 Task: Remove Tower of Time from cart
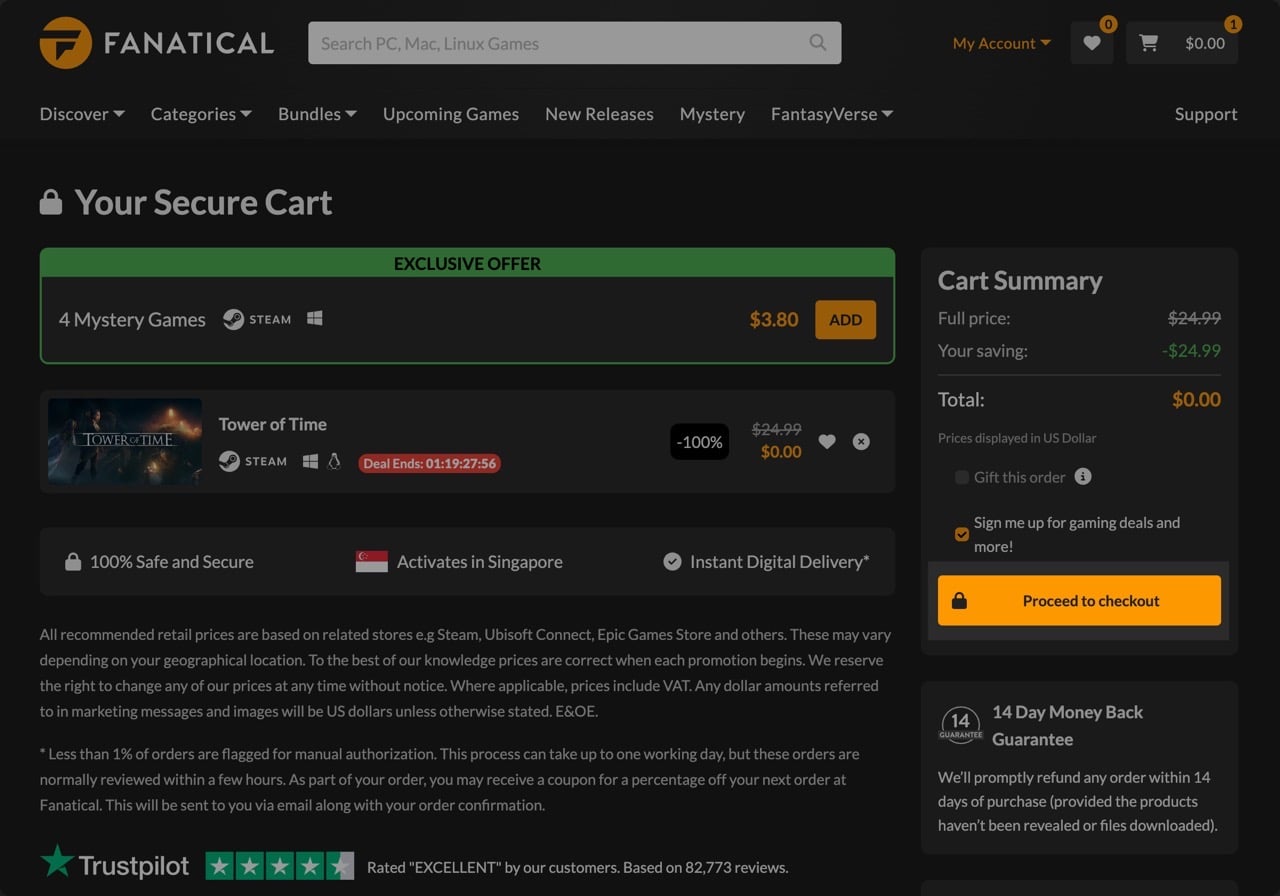tap(861, 441)
